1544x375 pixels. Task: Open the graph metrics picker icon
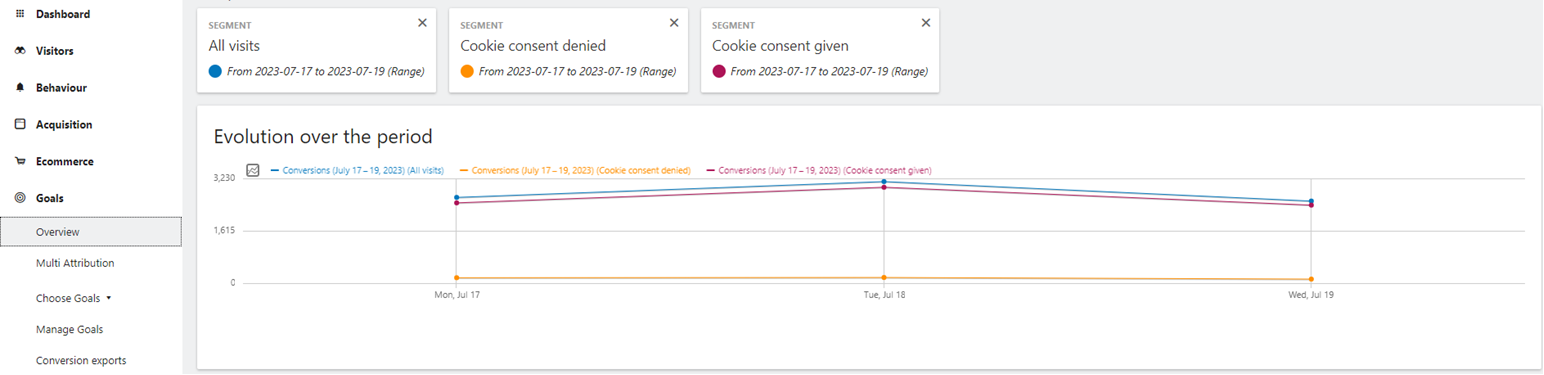tap(253, 171)
